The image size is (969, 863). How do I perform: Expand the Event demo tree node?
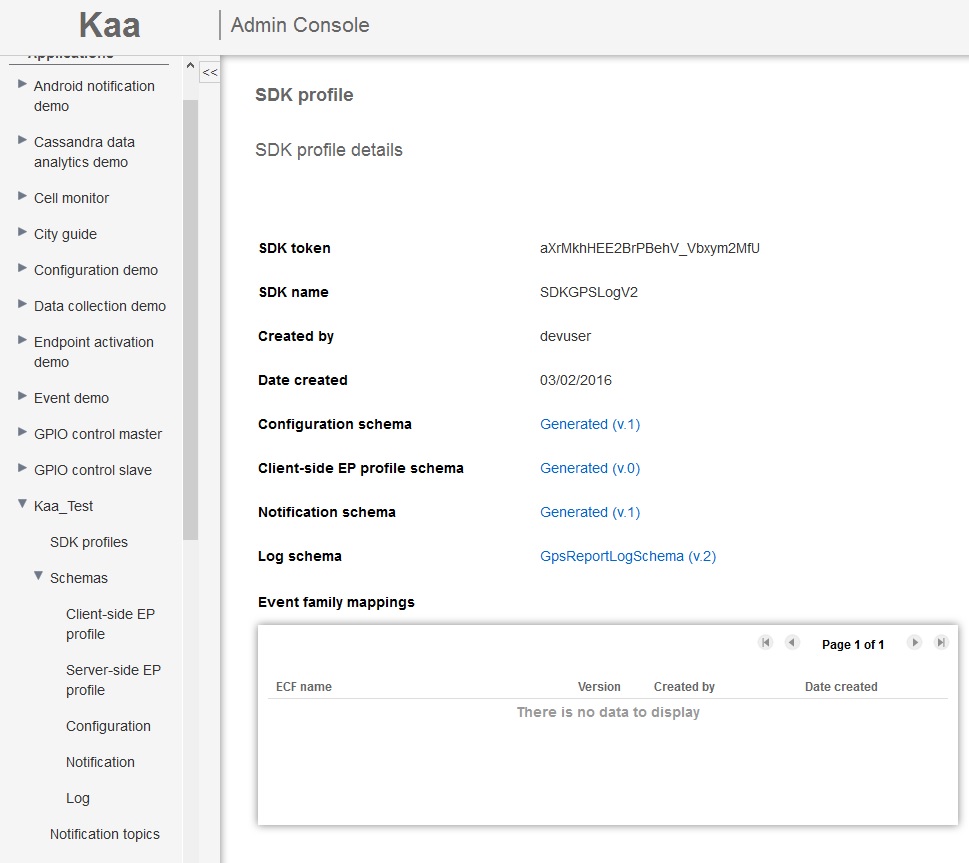pyautogui.click(x=22, y=396)
